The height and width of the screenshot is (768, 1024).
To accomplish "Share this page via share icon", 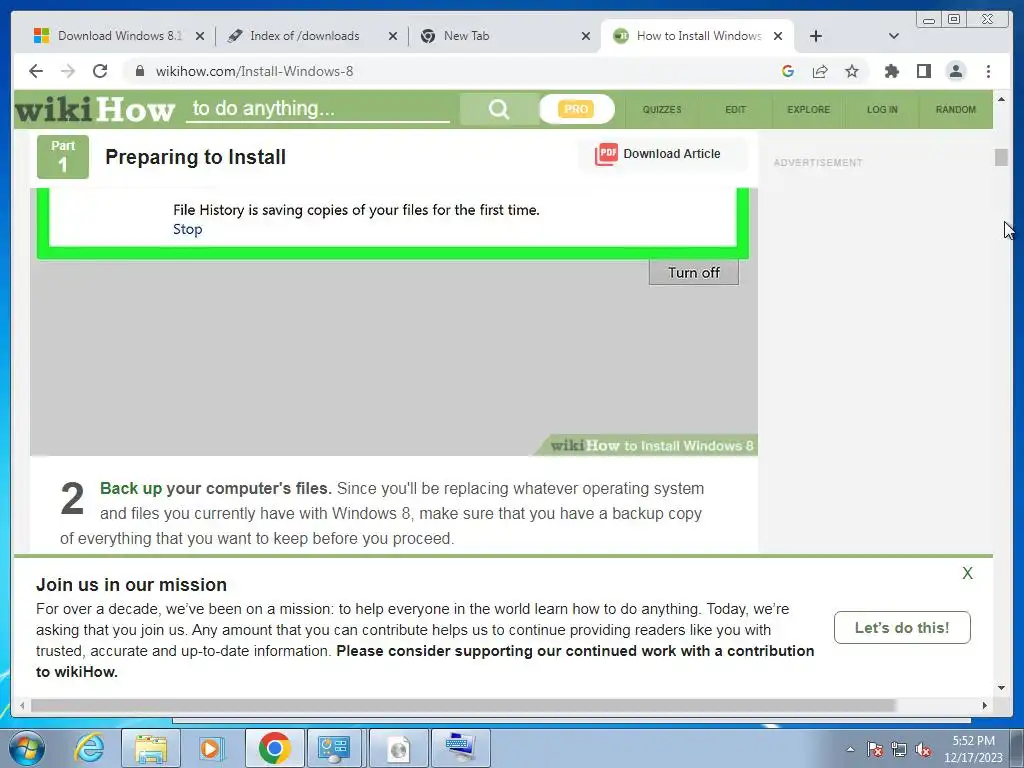I will [x=820, y=71].
